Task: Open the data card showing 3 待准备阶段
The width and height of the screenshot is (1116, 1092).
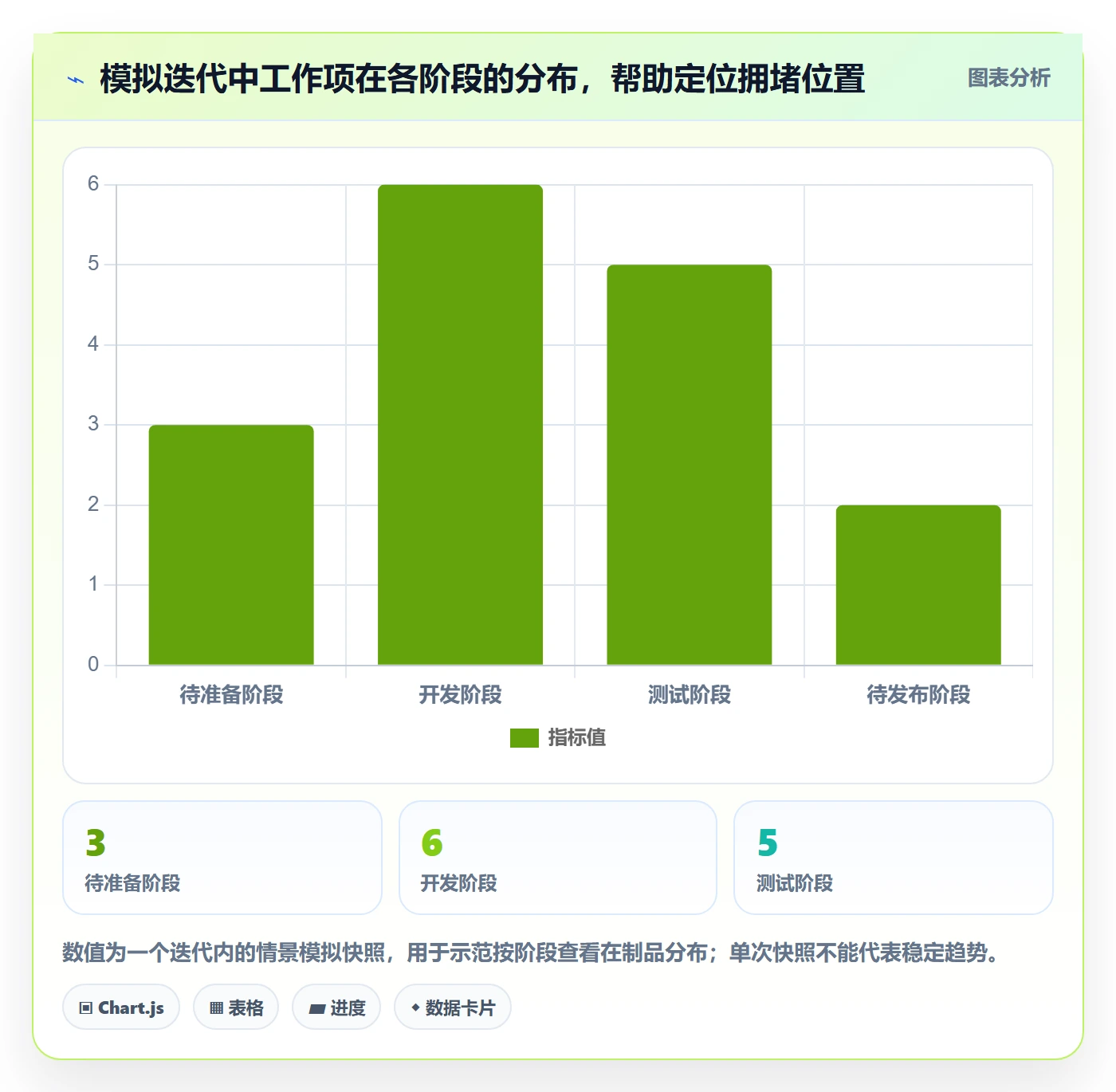Action: (222, 858)
